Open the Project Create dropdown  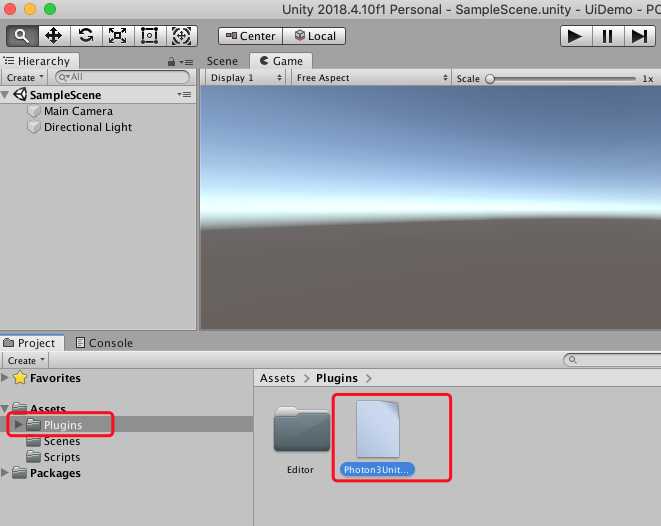coord(26,361)
